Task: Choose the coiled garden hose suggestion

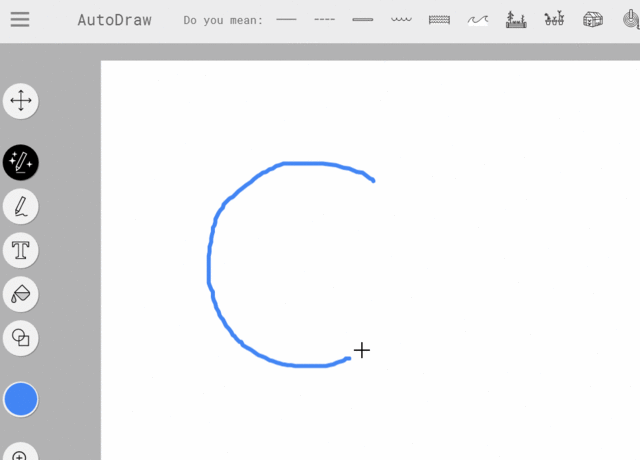Action: [x=631, y=19]
